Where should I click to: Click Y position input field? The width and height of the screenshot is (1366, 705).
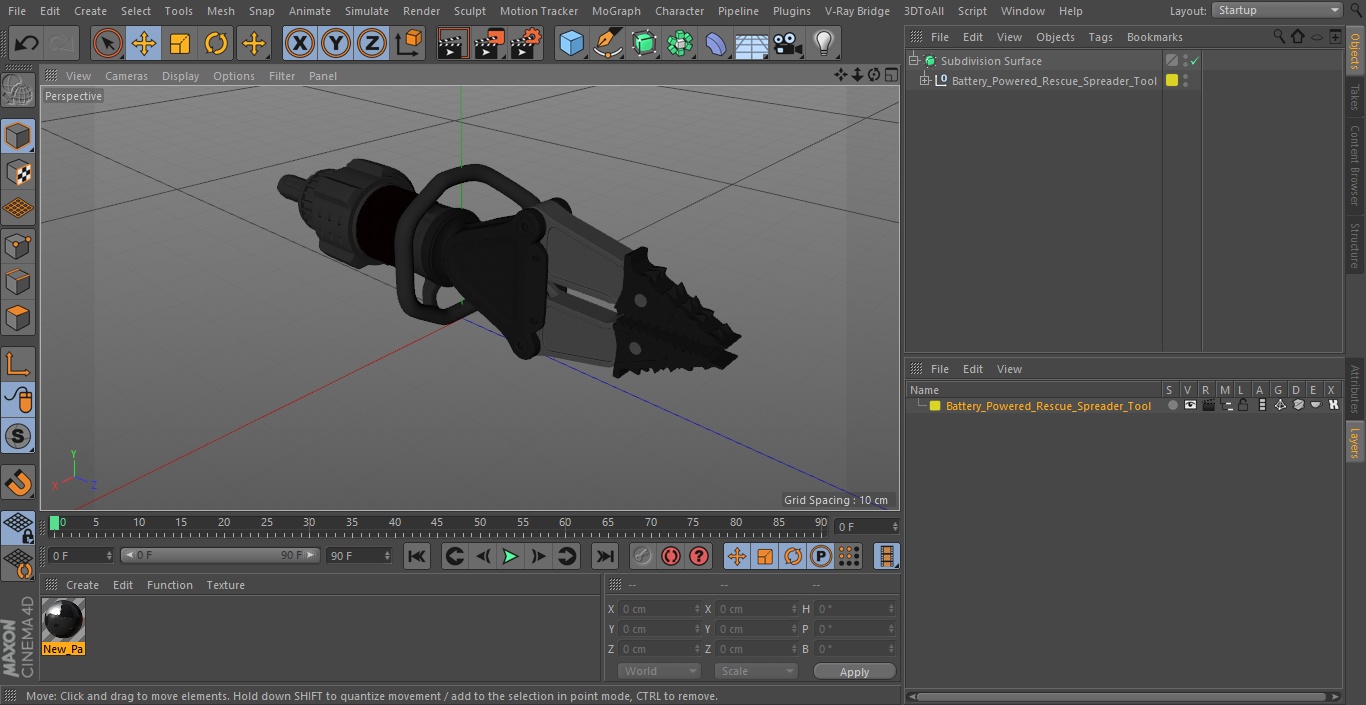coord(658,629)
